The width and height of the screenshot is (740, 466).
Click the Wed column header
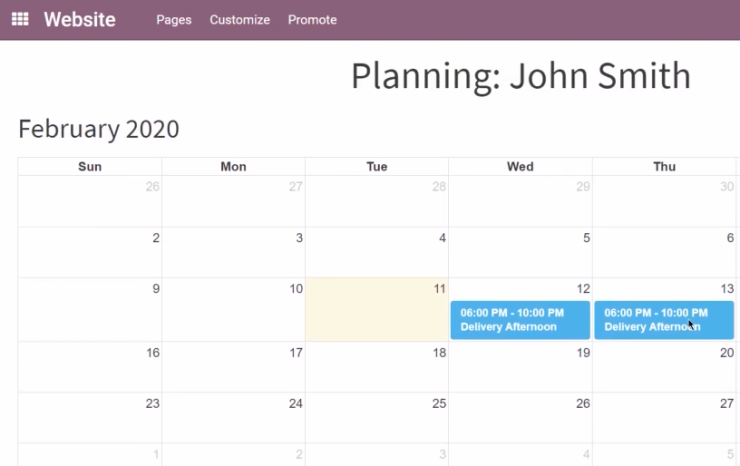pos(520,167)
